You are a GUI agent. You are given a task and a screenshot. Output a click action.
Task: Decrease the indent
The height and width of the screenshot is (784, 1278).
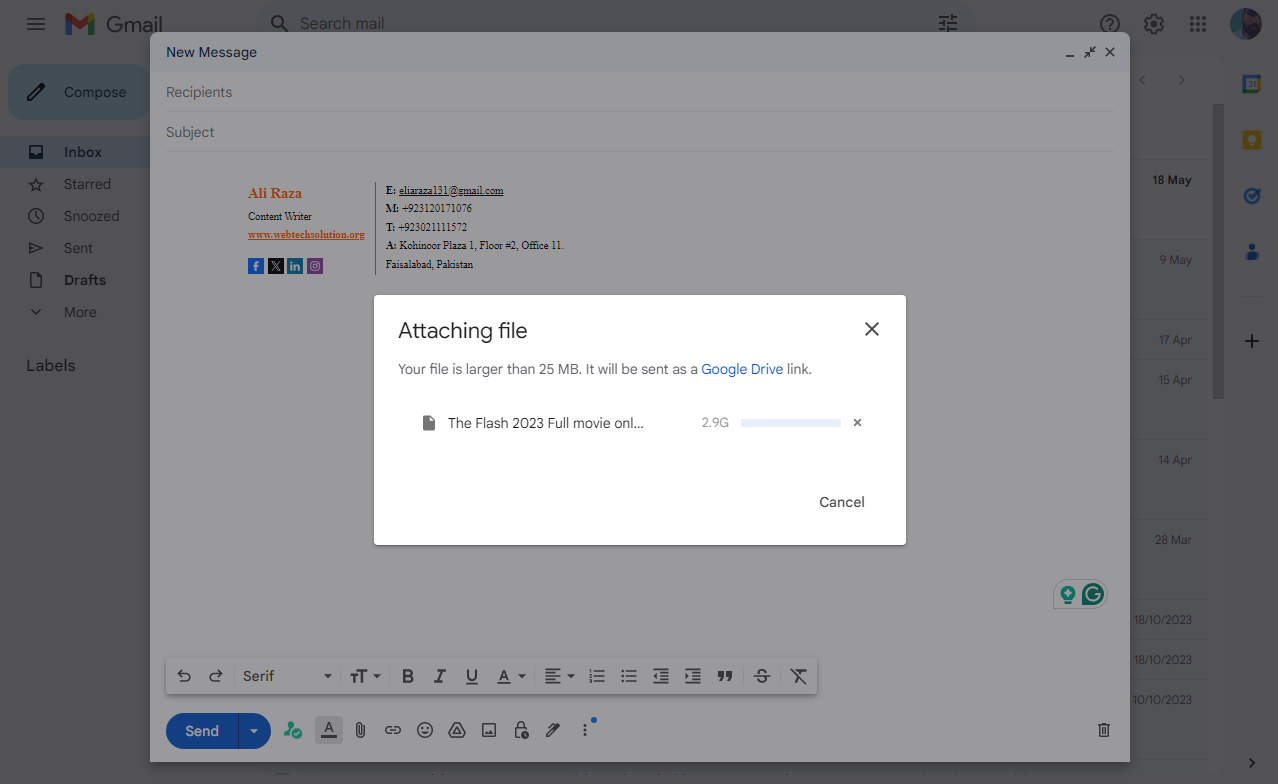point(661,676)
